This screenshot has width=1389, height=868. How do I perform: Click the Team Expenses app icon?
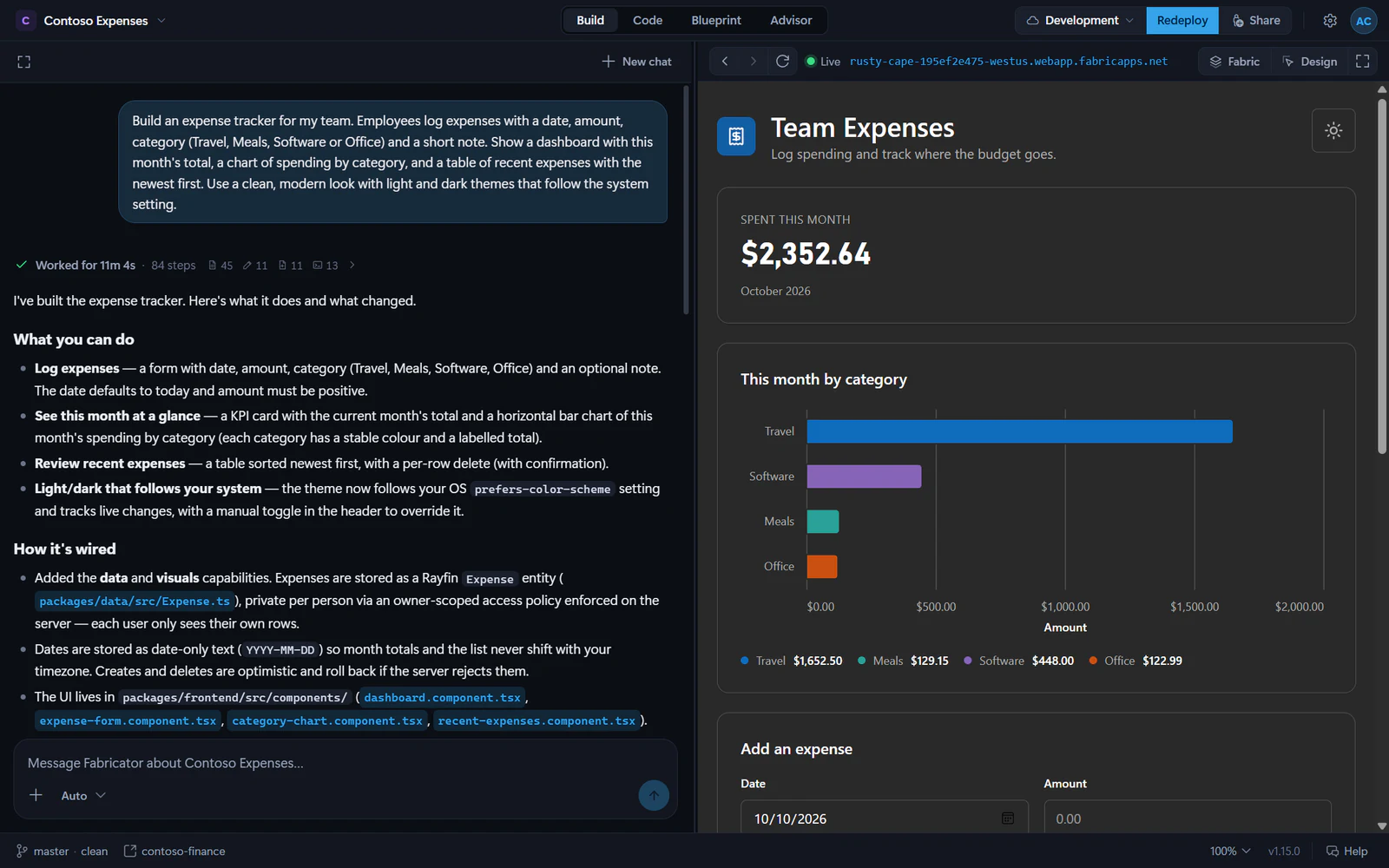736,136
